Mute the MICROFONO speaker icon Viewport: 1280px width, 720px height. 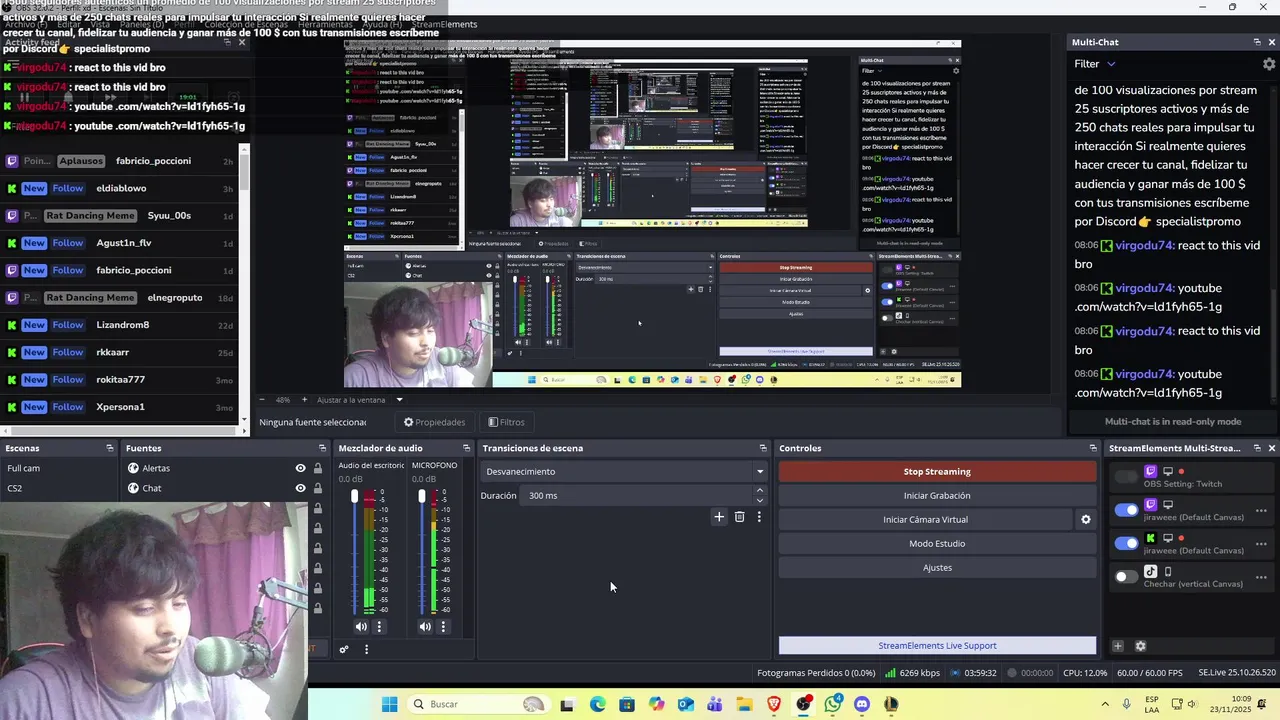point(425,627)
